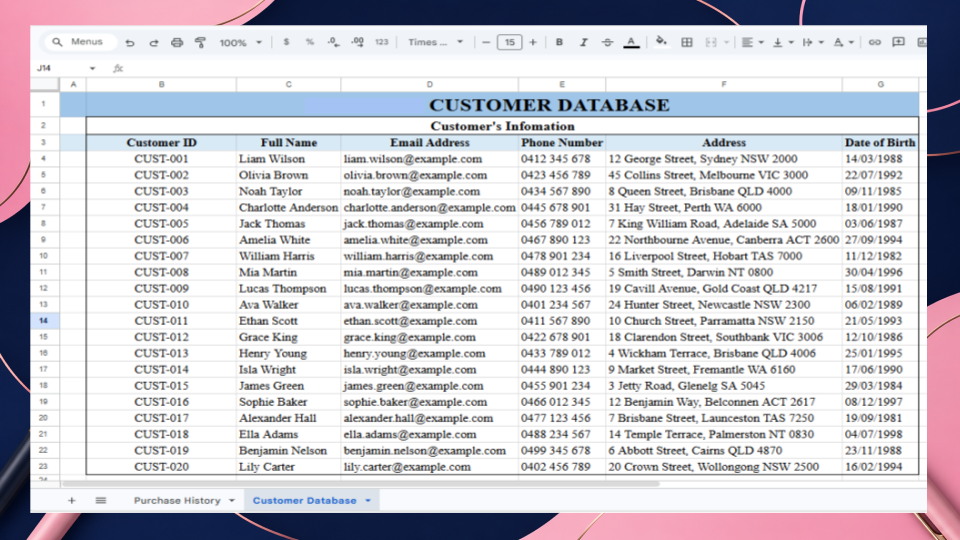Viewport: 960px width, 540px height.
Task: Increase font size with plus button
Action: 533,42
